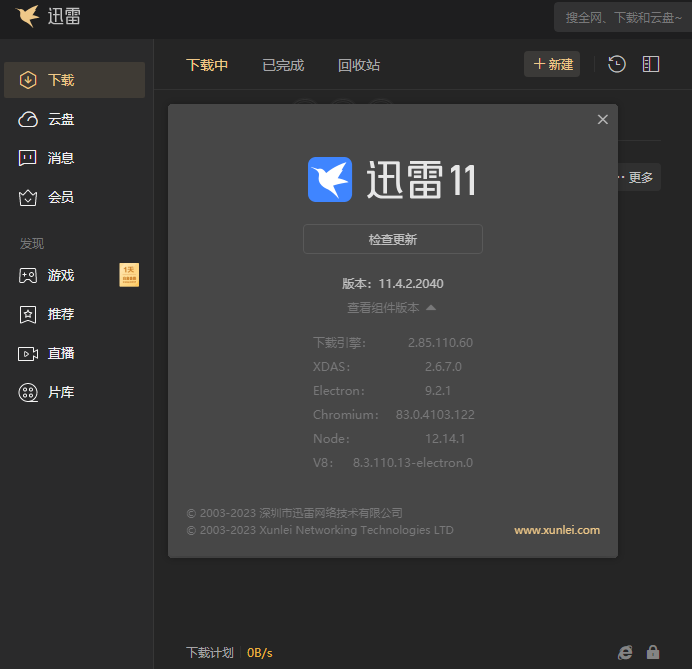Open the 云盘 cloud drive section
Screen dimensions: 692x669
(60, 119)
